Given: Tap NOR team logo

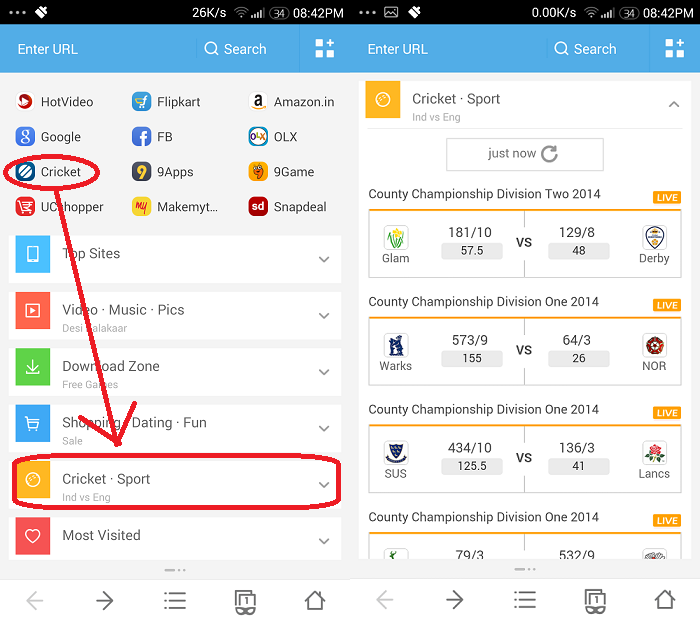Looking at the screenshot, I should pos(654,345).
